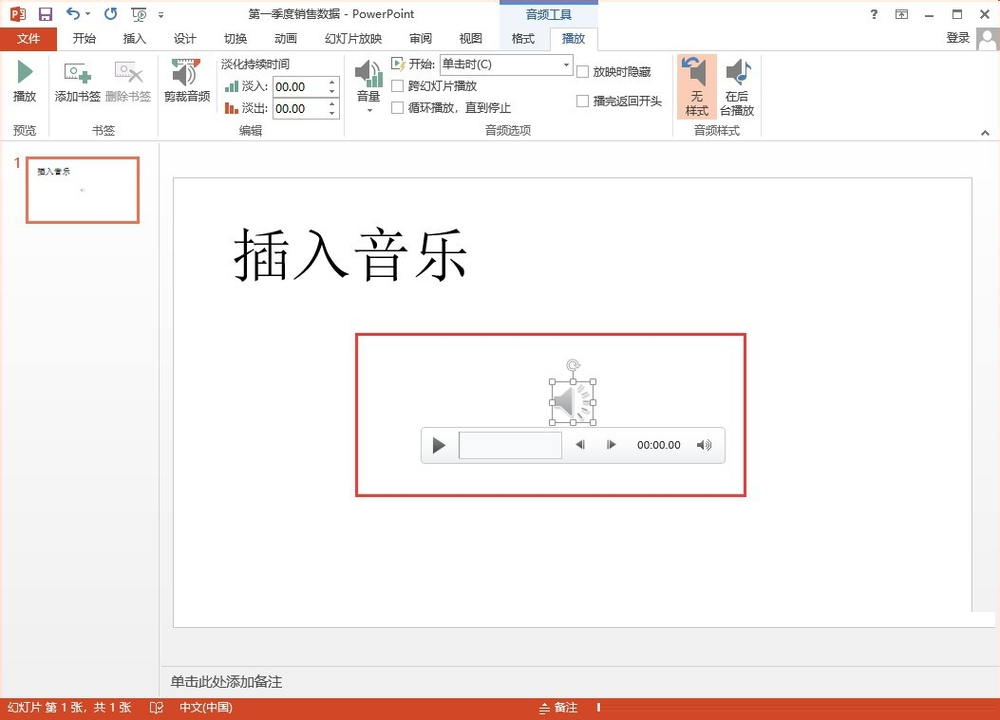Click 单击此处添加备注 notes area
This screenshot has width=1000, height=720.
tap(226, 682)
